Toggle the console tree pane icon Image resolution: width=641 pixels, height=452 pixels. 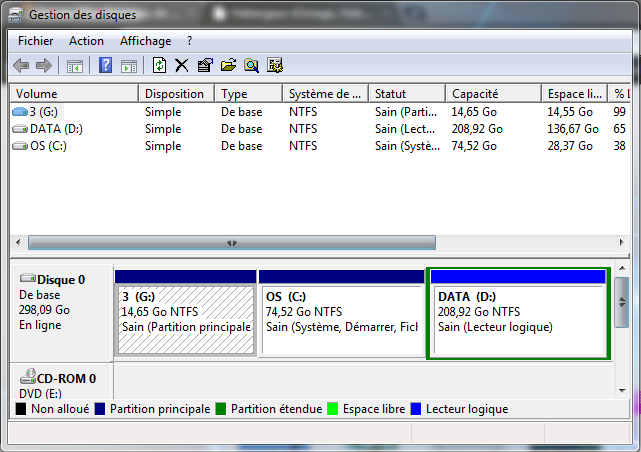click(74, 65)
